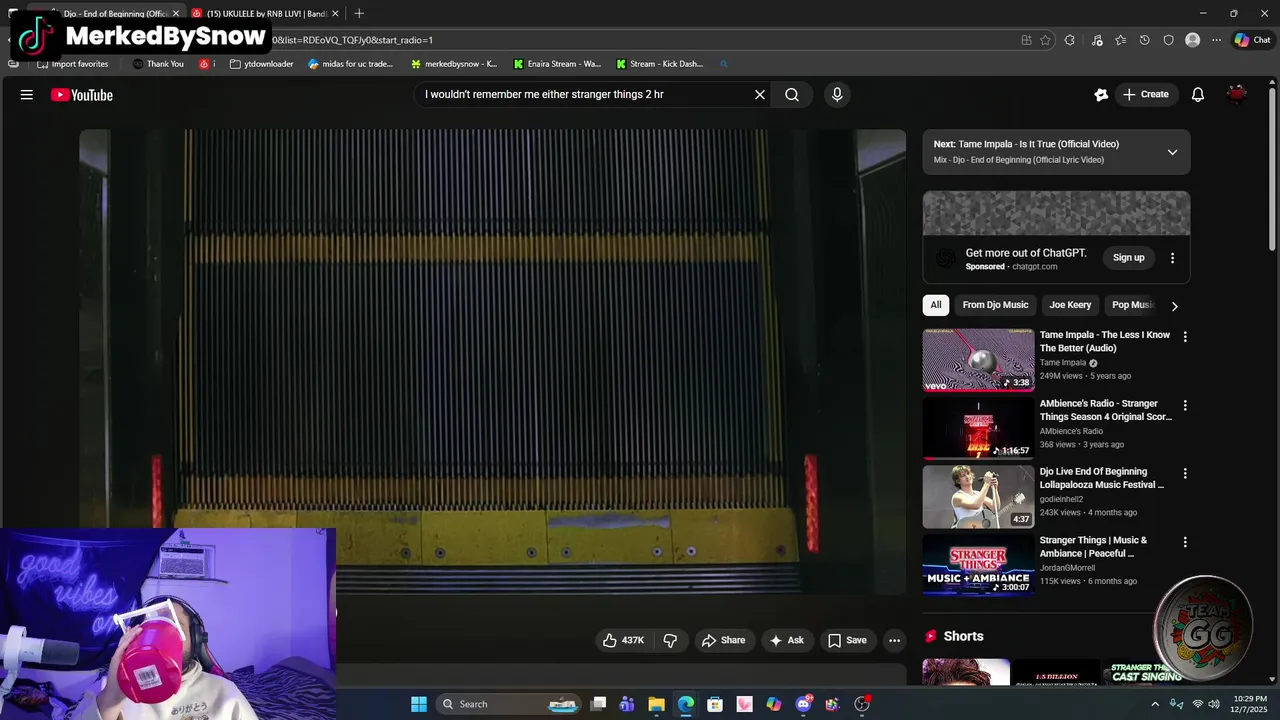Screen dimensions: 1280x720
Task: Like the video with 437K thumbs up
Action: (x=623, y=640)
